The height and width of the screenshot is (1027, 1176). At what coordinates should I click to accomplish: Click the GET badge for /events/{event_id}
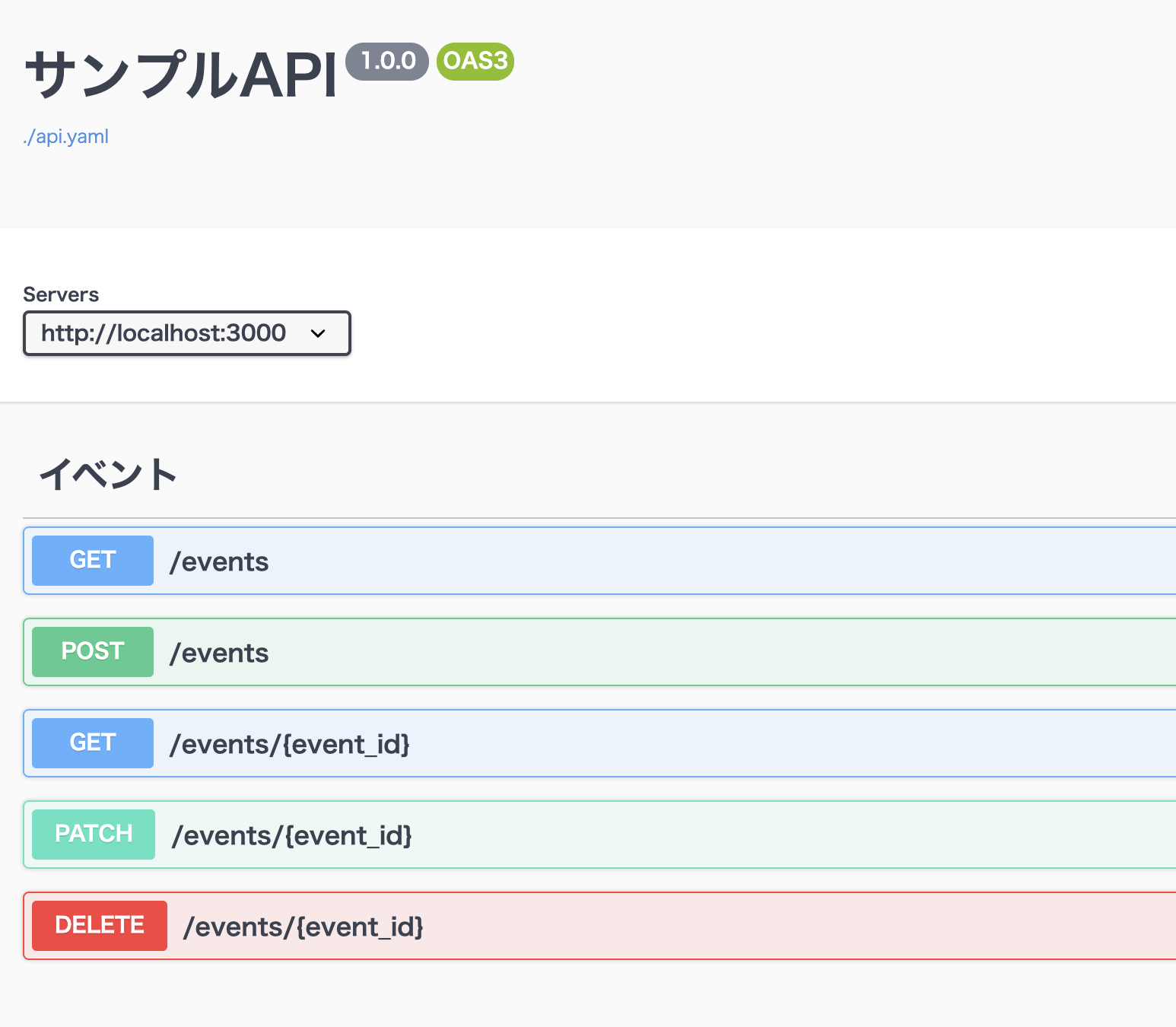93,743
